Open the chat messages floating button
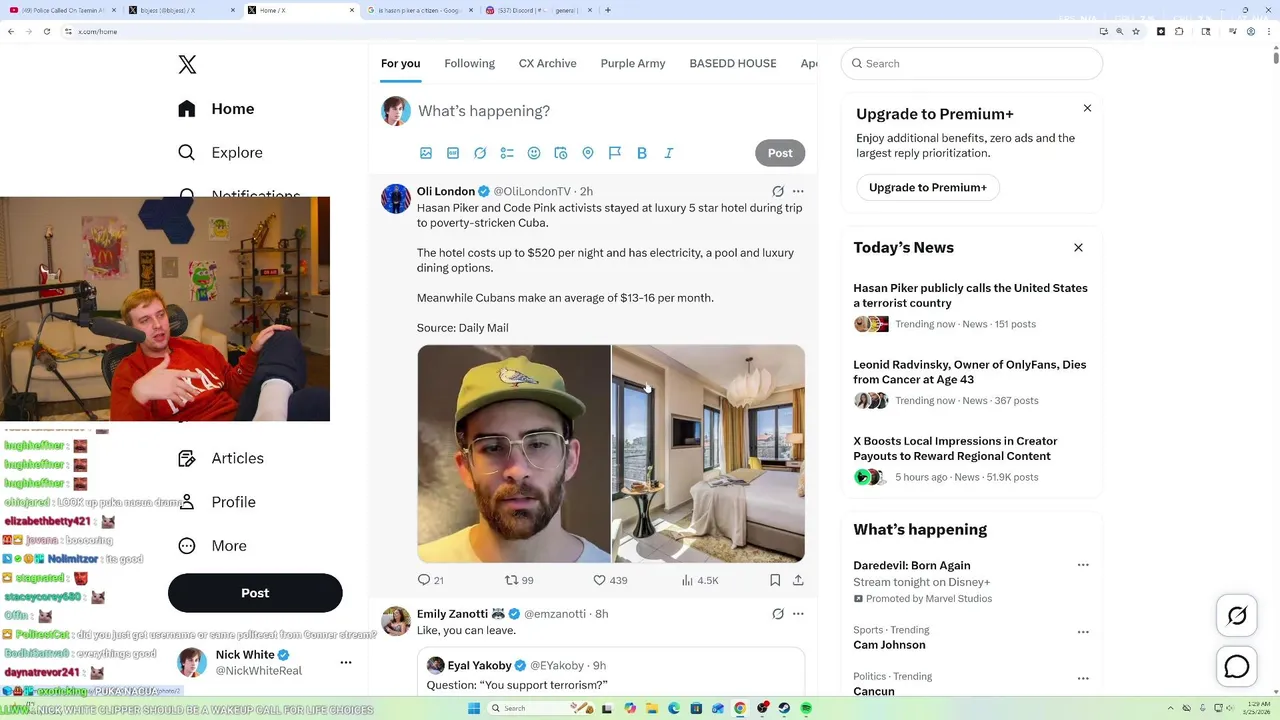 coord(1237,667)
